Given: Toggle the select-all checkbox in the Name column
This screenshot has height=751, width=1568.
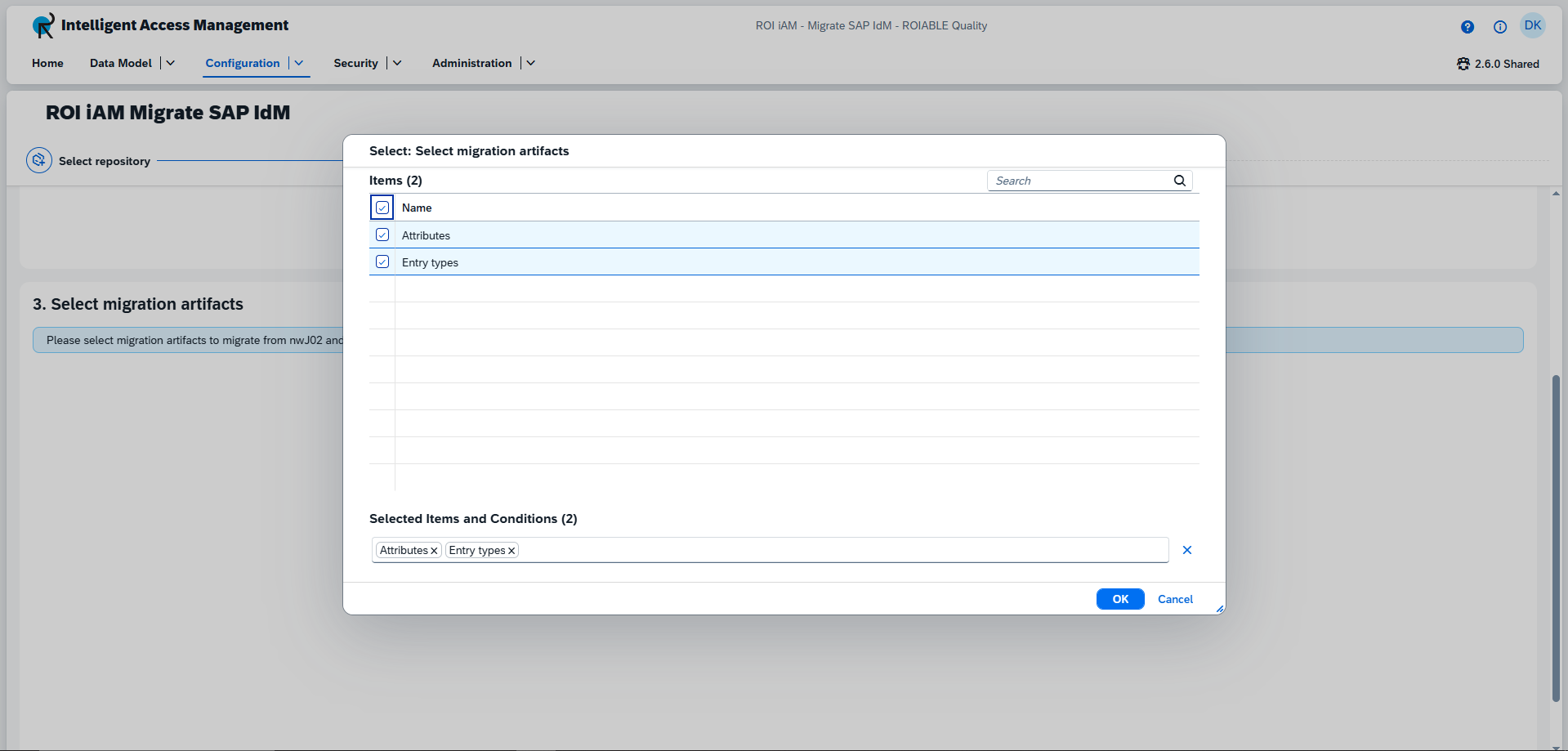Looking at the screenshot, I should (x=382, y=208).
